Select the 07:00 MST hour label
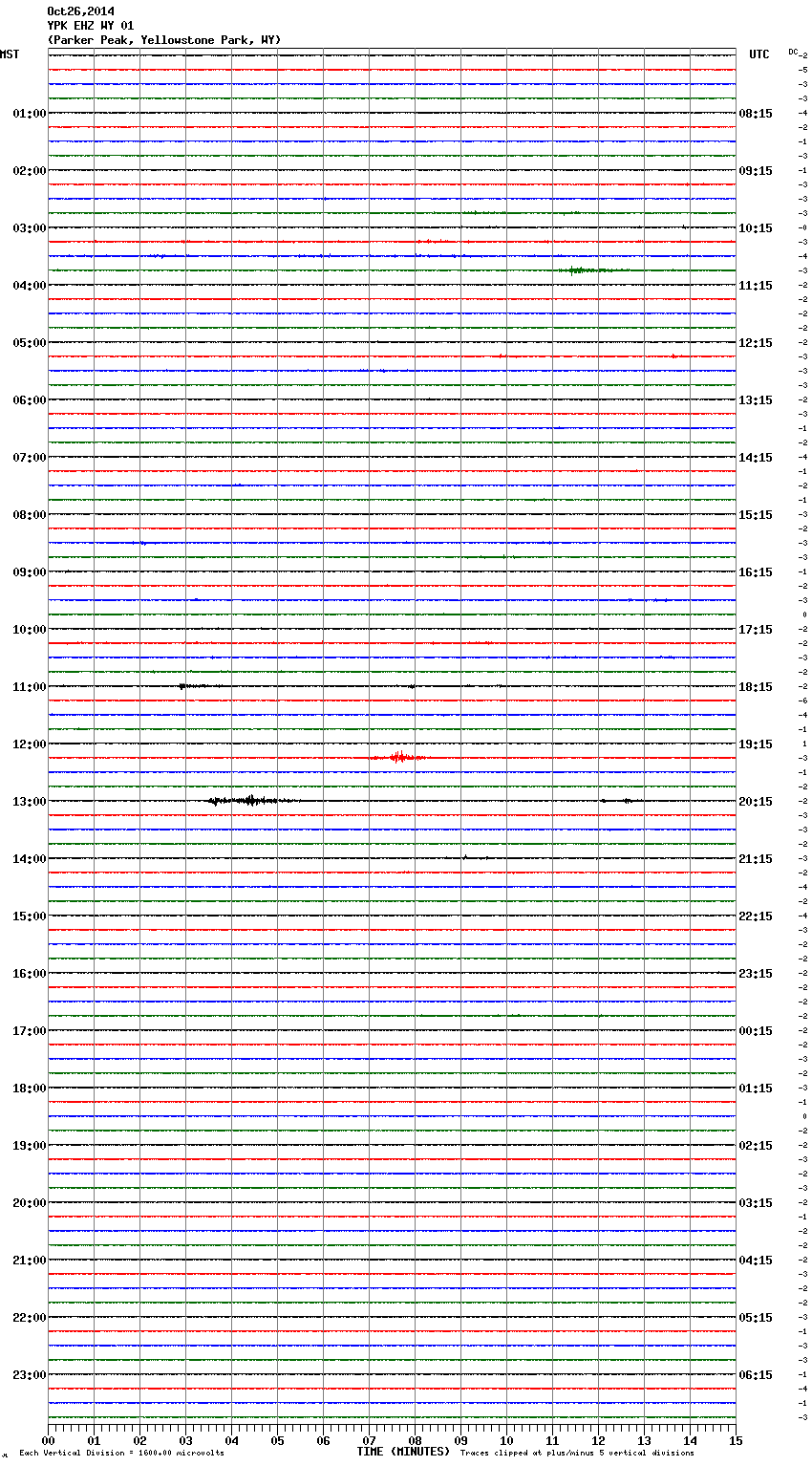This screenshot has height=1466, width=812. (30, 458)
